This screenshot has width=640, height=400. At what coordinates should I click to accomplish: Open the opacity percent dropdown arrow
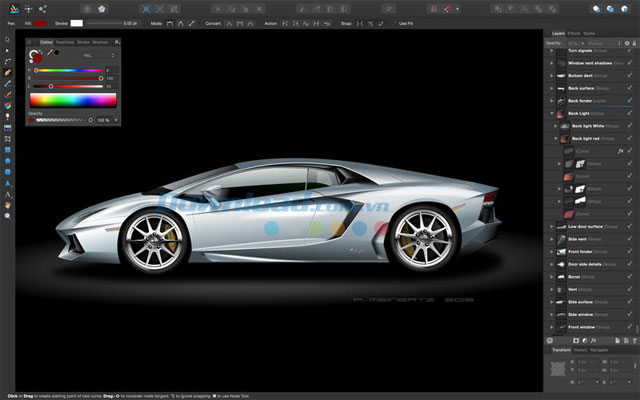click(116, 120)
